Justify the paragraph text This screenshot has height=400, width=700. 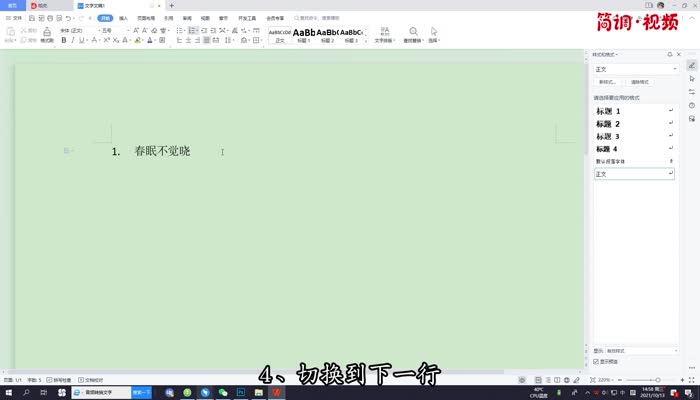coord(206,40)
